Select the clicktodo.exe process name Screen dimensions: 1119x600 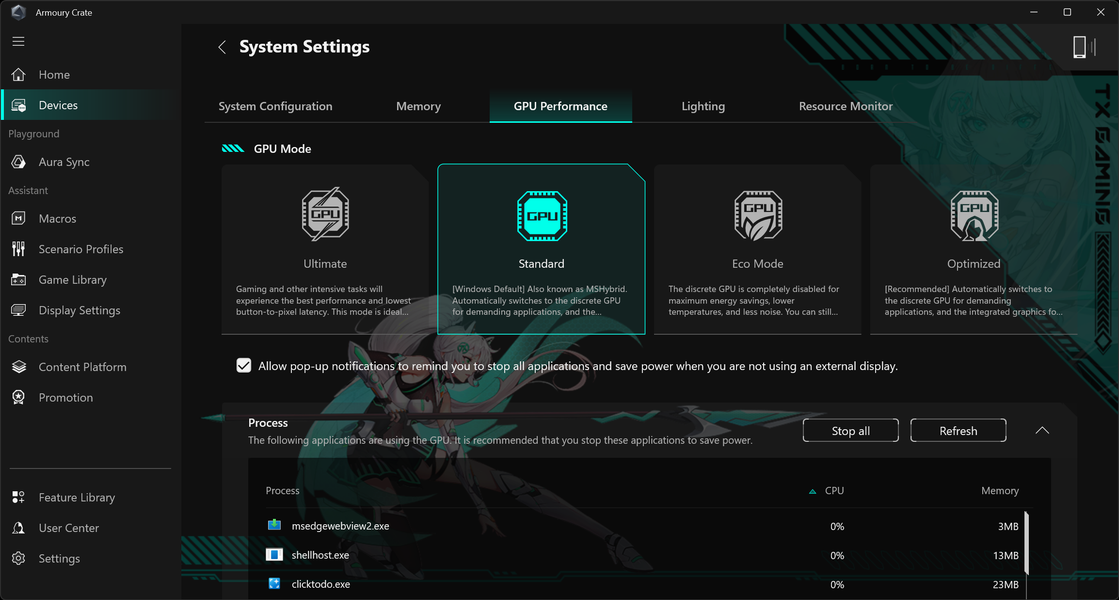click(x=321, y=584)
